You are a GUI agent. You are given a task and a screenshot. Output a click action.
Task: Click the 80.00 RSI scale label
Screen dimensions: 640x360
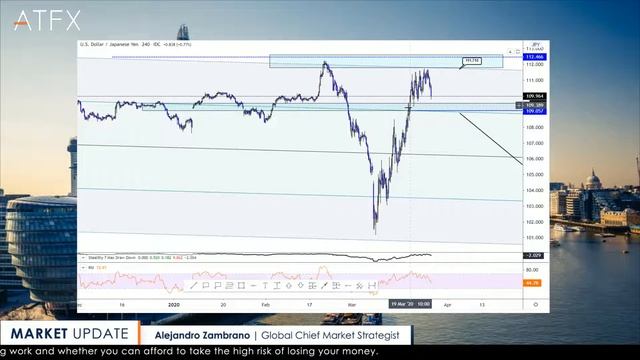[532, 270]
